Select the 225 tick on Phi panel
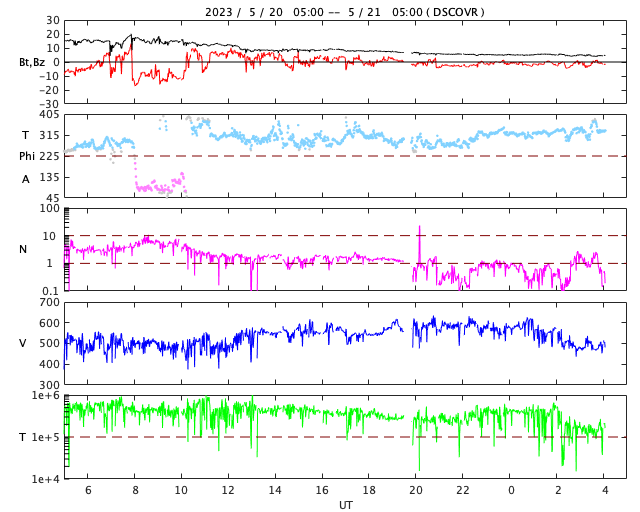 pyautogui.click(x=49, y=156)
